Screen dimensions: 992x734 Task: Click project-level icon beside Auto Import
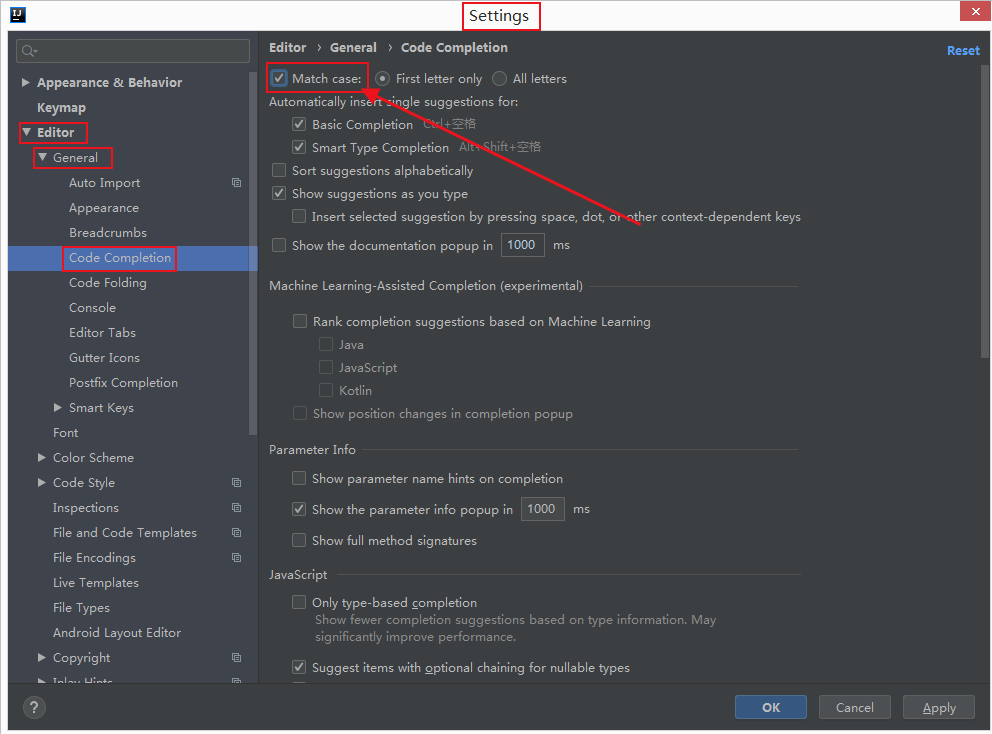click(237, 183)
